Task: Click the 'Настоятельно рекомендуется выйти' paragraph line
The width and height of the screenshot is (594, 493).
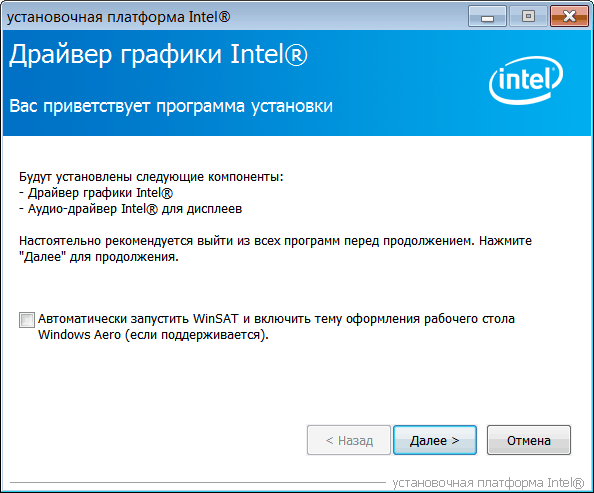Action: (275, 241)
